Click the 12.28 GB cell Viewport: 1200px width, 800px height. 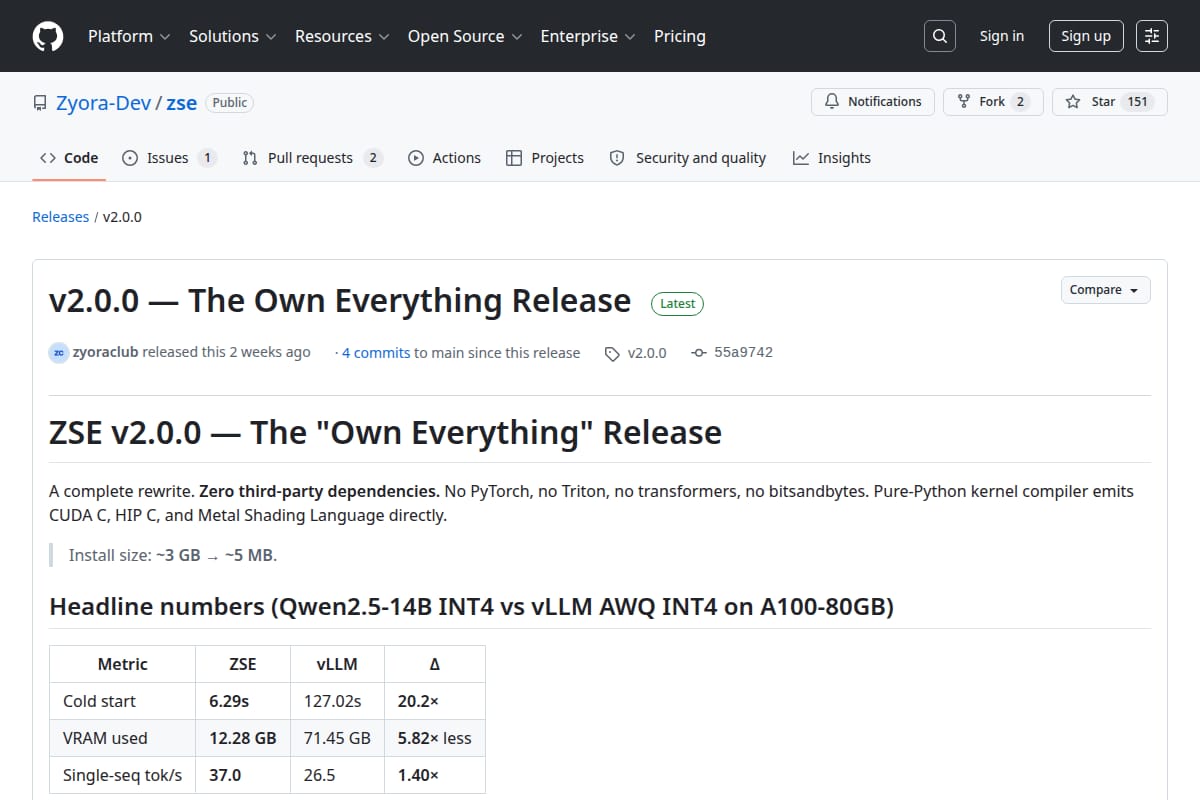click(243, 738)
